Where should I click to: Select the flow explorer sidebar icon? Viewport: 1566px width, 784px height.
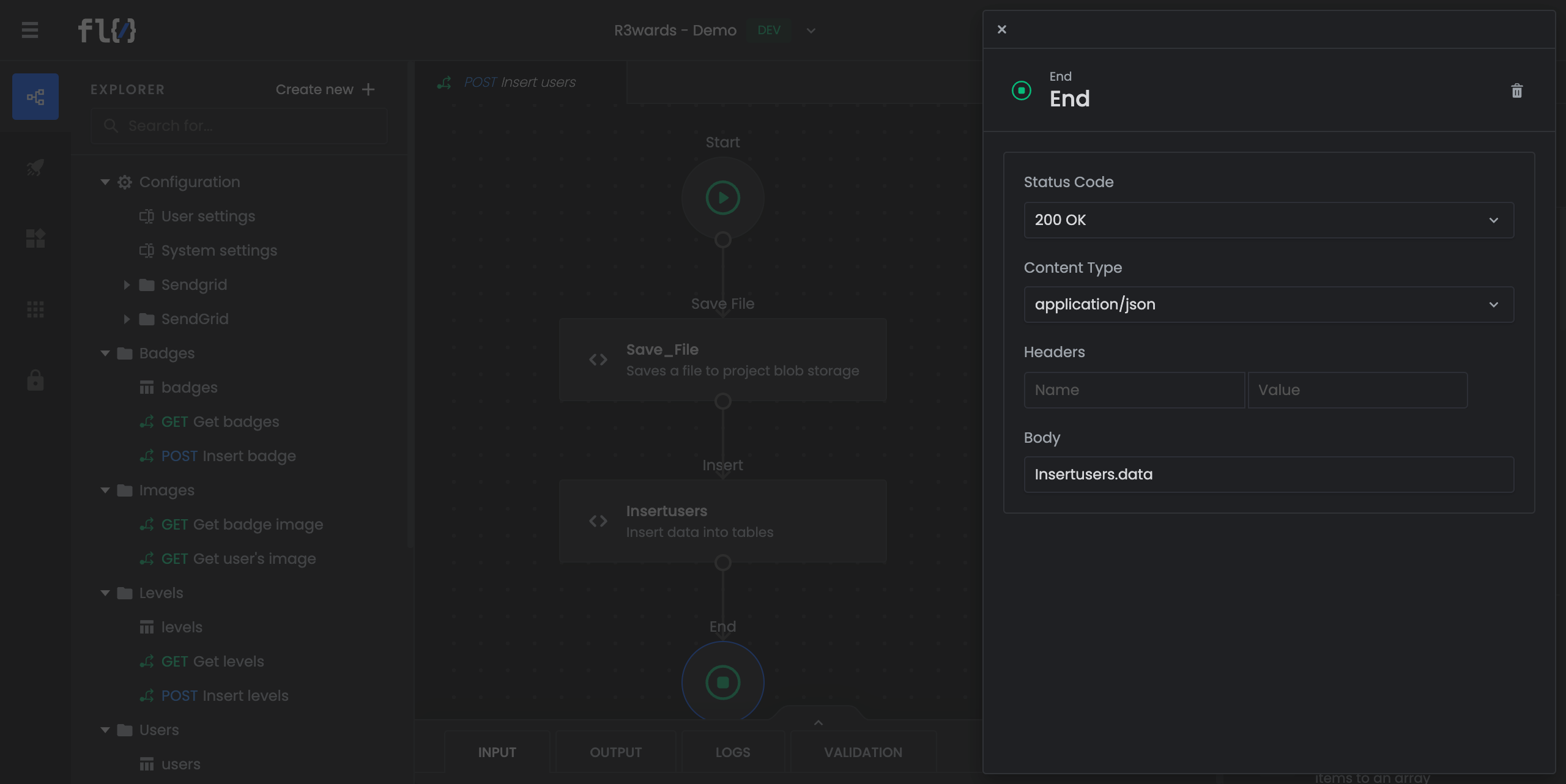point(35,97)
